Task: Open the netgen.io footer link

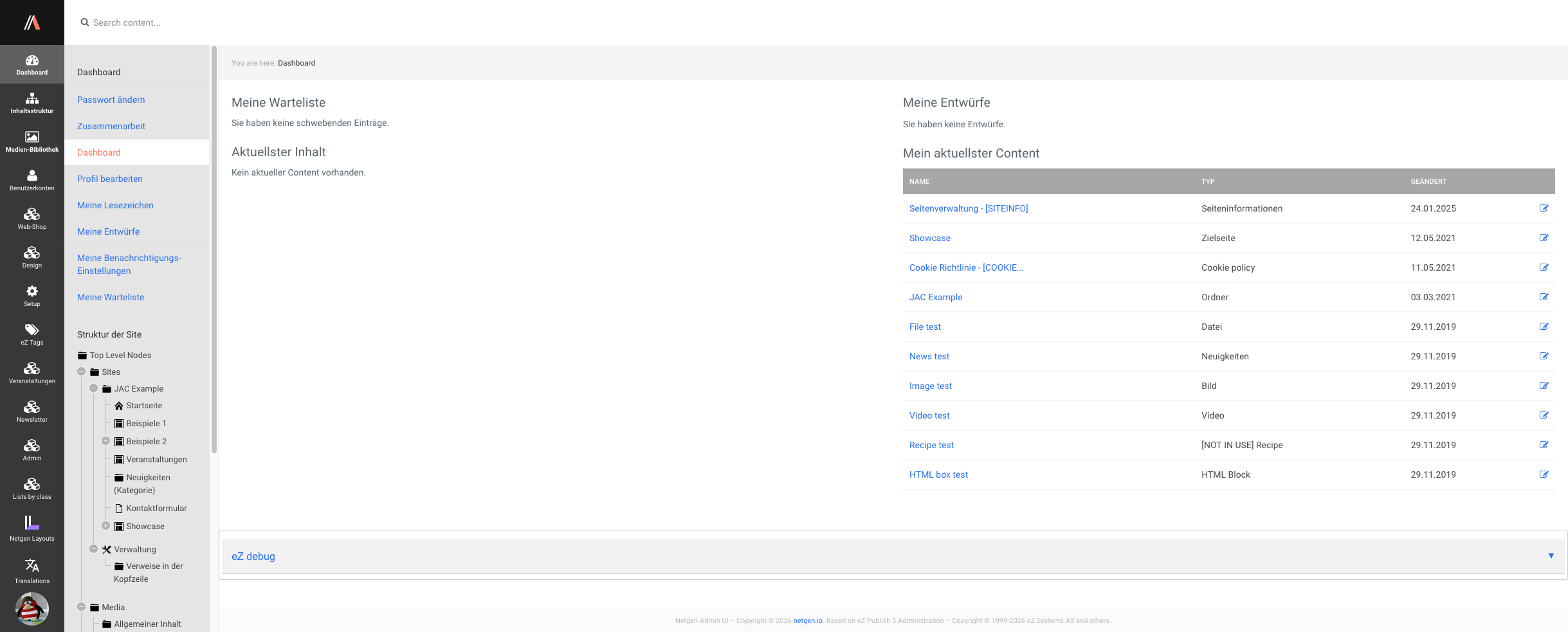Action: coord(807,620)
